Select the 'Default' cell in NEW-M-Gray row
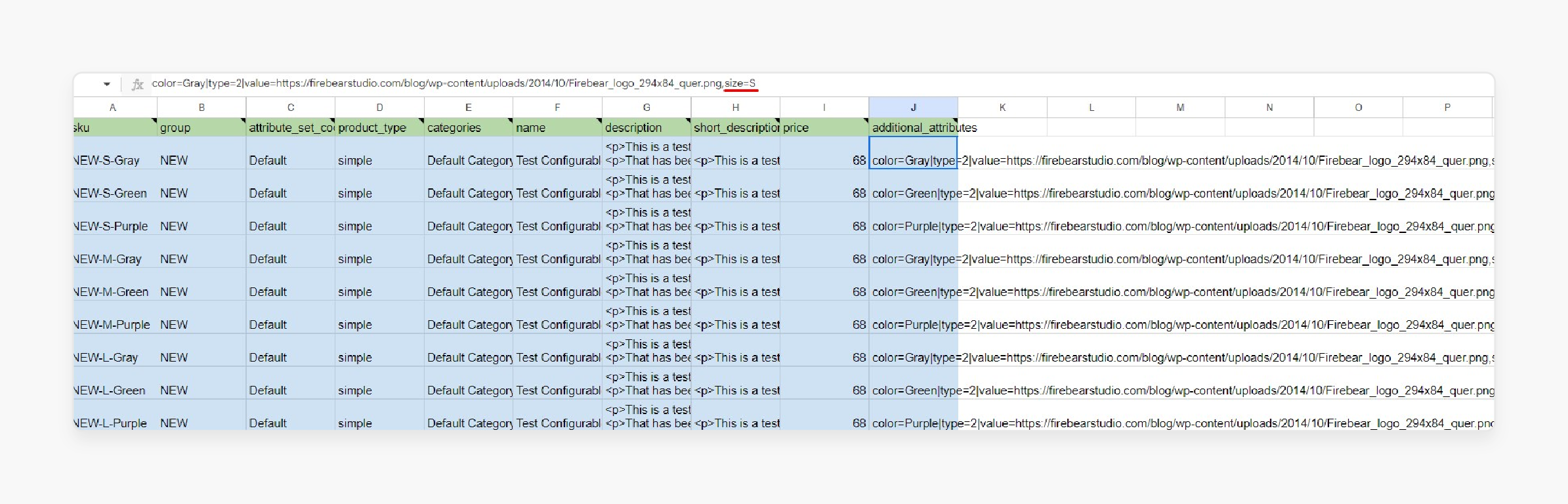The width and height of the screenshot is (1568, 504). click(x=291, y=251)
